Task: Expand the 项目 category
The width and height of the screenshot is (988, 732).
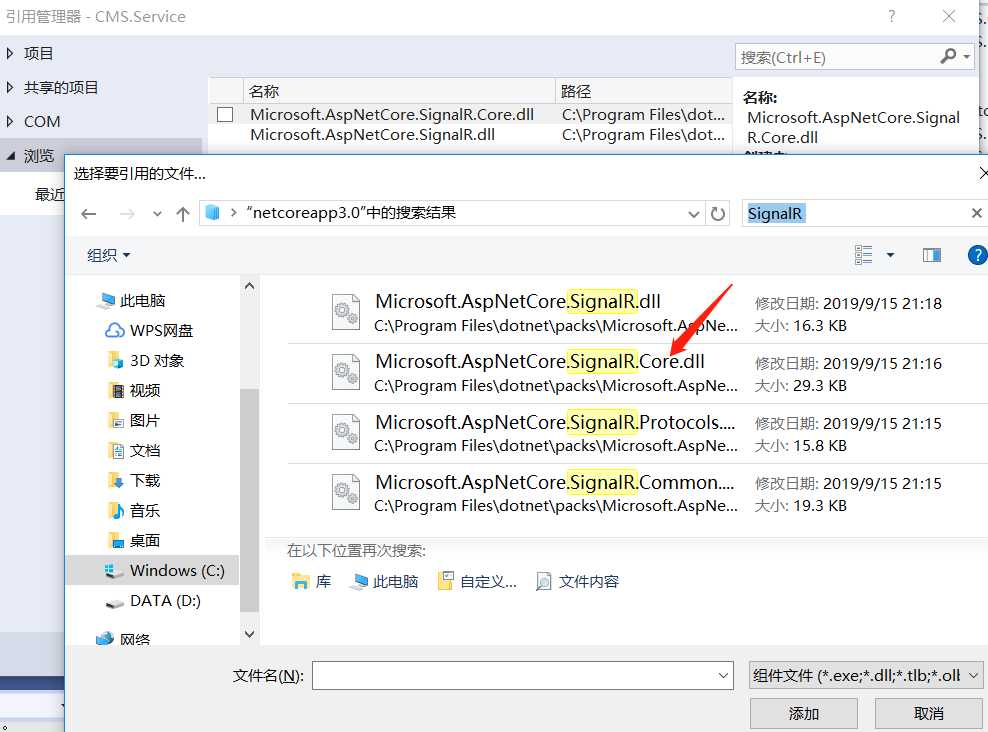Action: (10, 54)
